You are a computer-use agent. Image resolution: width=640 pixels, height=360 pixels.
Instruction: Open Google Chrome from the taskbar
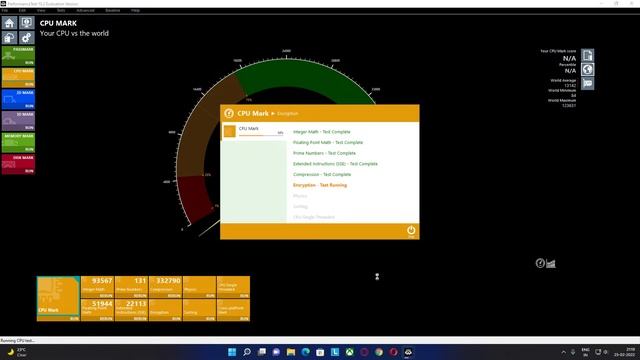pyautogui.click(x=379, y=352)
